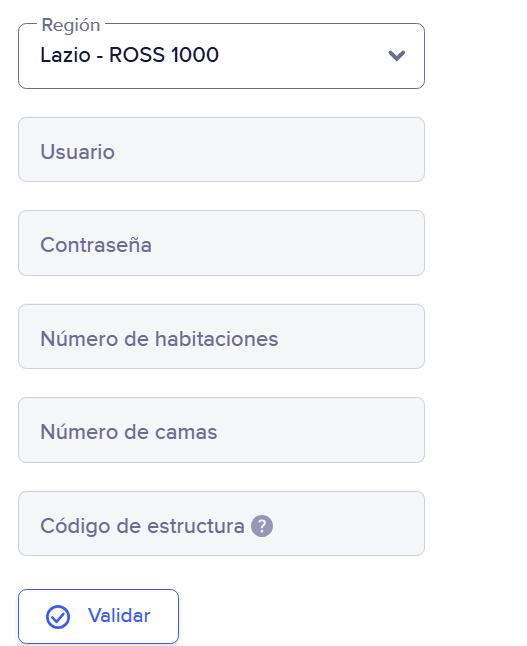Image resolution: width=527 pixels, height=646 pixels.
Task: Click the structure code text box
Action: click(221, 524)
